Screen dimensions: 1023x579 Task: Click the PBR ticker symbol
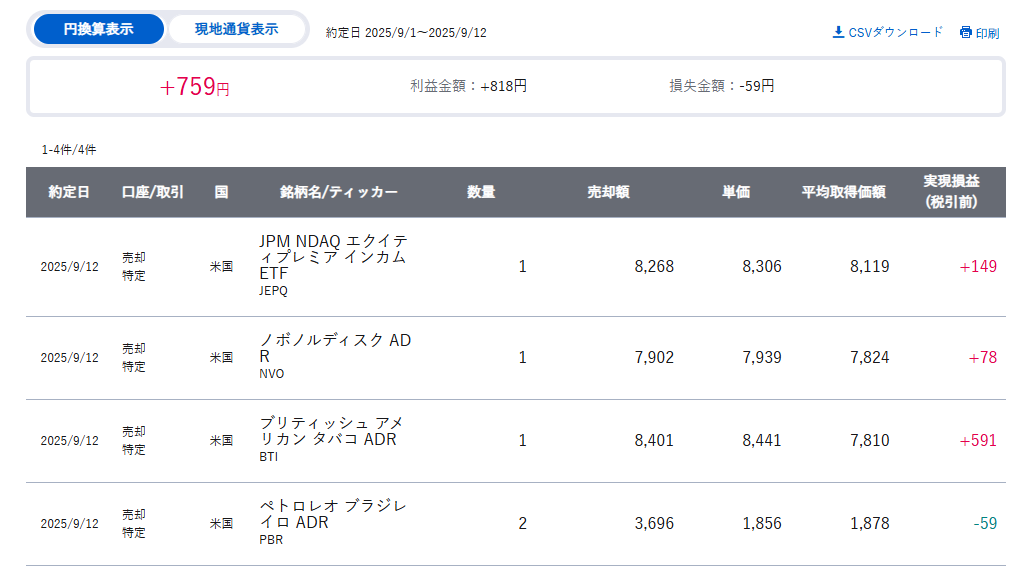coord(269,540)
